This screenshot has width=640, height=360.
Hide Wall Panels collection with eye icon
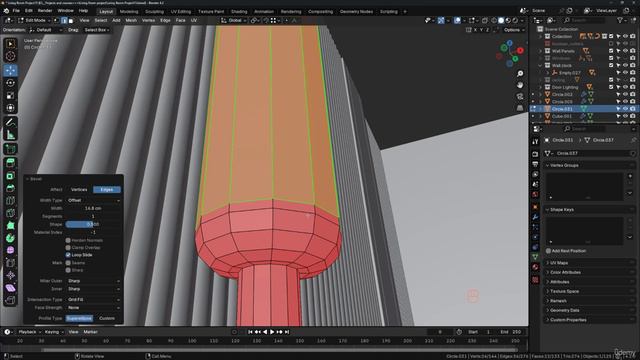pos(625,51)
